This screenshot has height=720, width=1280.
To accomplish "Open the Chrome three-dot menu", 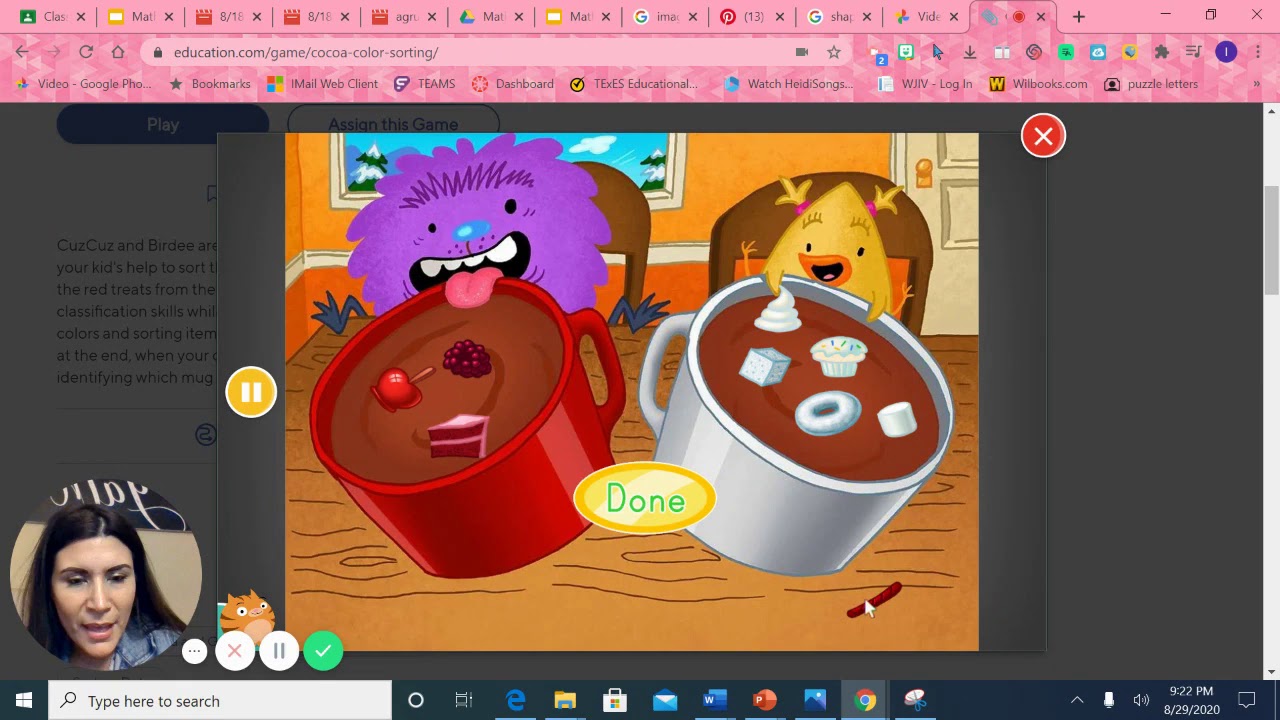I will [1256, 52].
